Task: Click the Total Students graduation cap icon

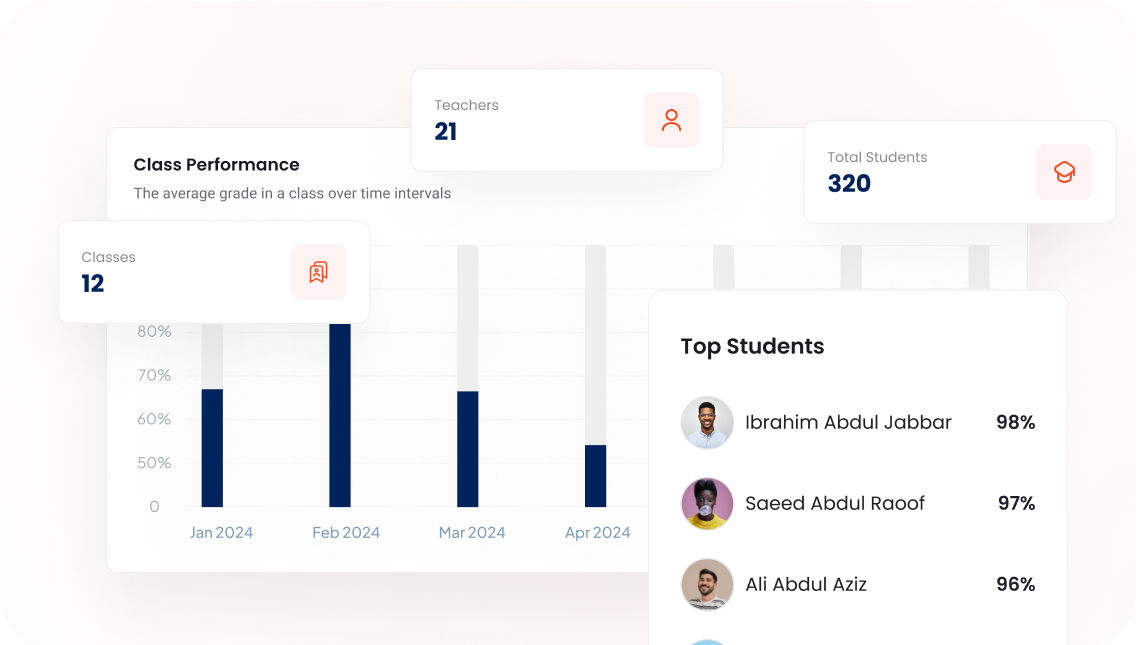Action: pyautogui.click(x=1064, y=172)
